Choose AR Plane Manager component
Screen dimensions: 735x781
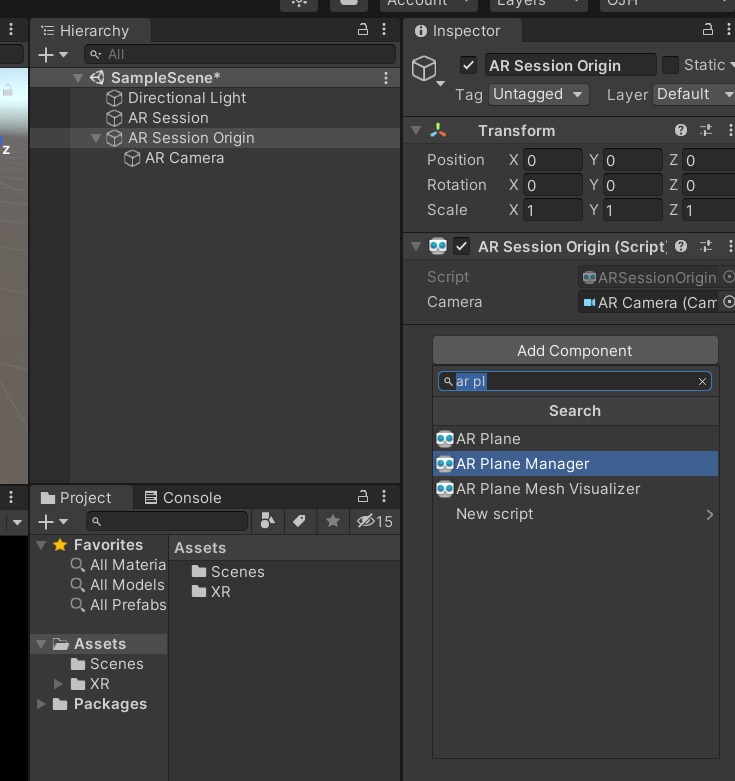[x=575, y=464]
